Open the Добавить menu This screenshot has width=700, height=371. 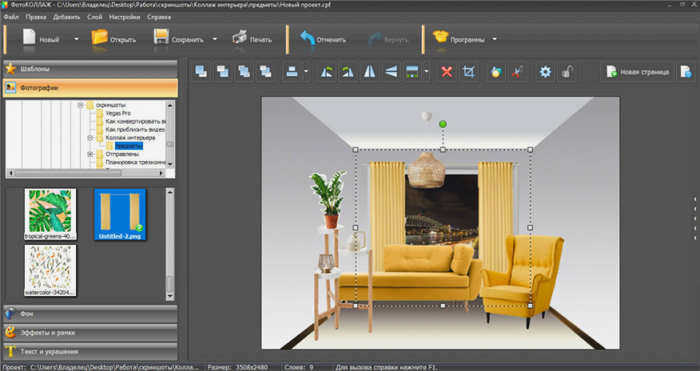click(67, 17)
